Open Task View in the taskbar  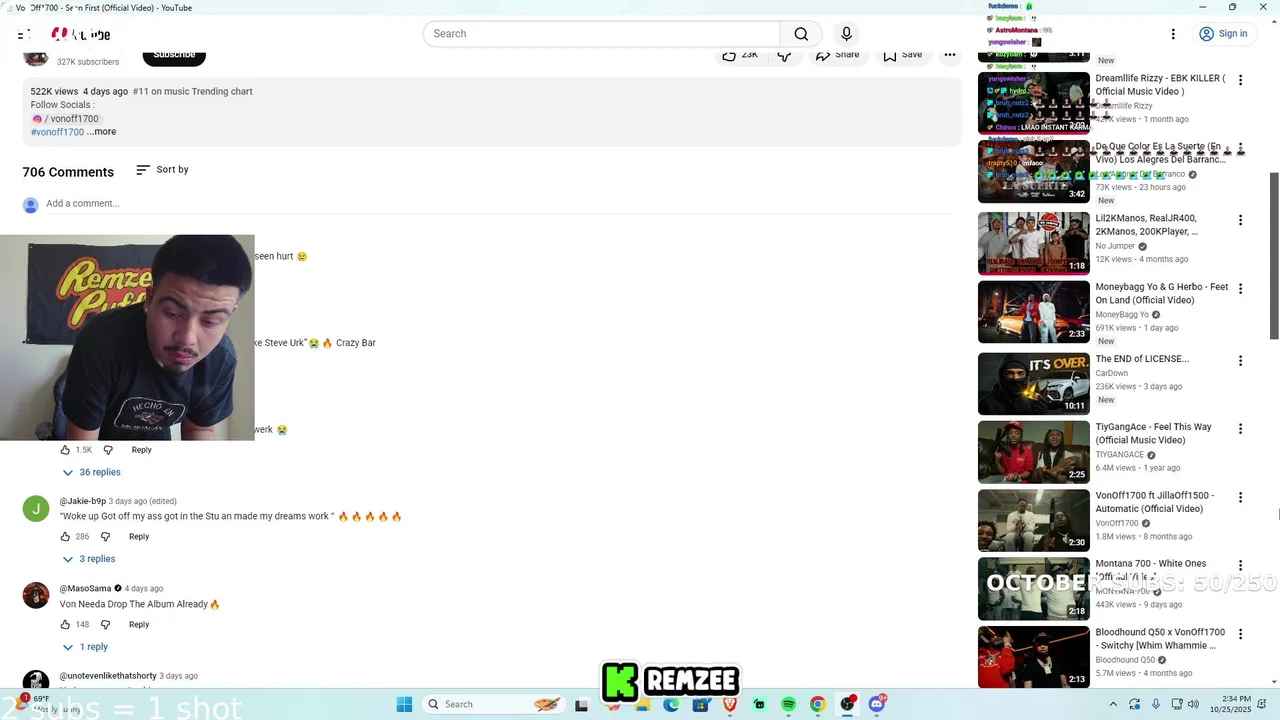click(x=581, y=705)
